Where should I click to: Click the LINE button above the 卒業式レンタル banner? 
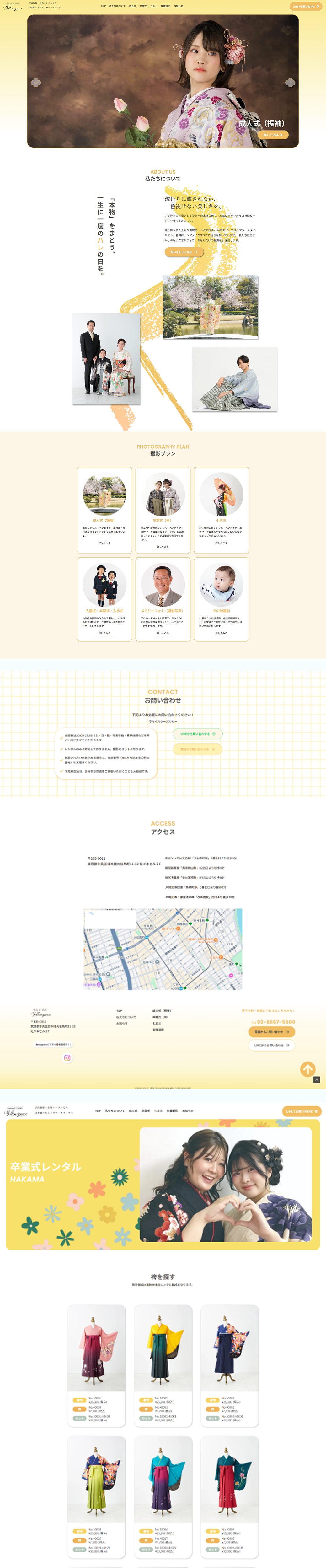click(302, 1111)
